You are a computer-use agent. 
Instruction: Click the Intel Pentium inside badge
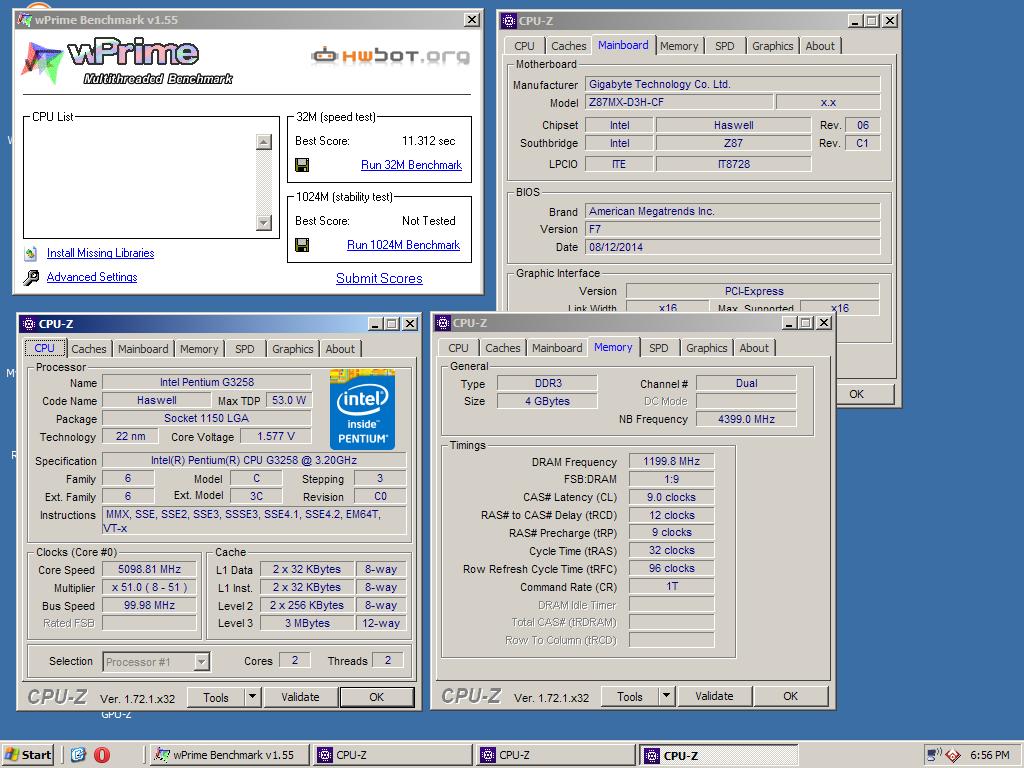click(x=362, y=409)
